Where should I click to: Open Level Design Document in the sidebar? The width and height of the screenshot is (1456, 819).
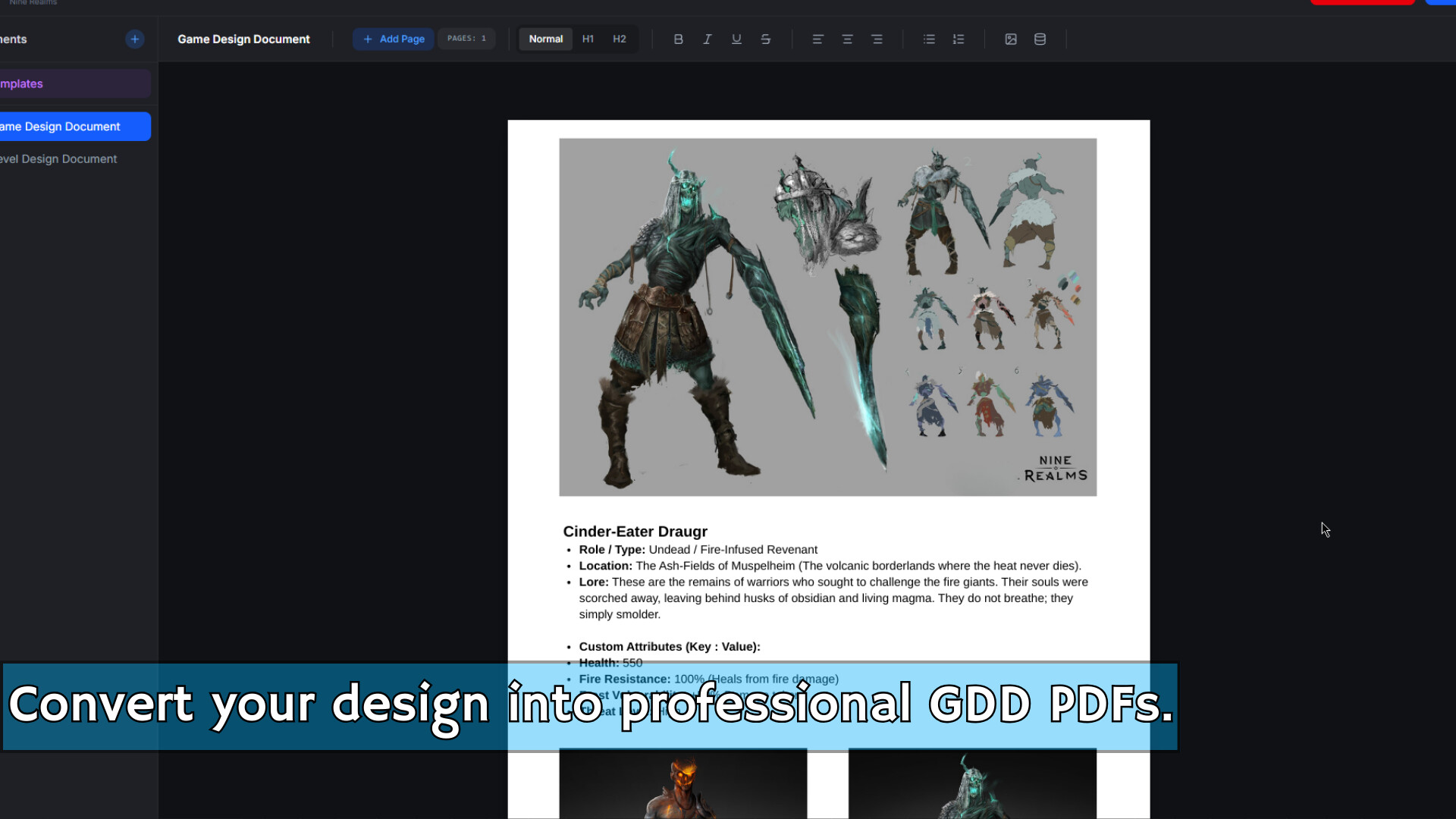58,159
